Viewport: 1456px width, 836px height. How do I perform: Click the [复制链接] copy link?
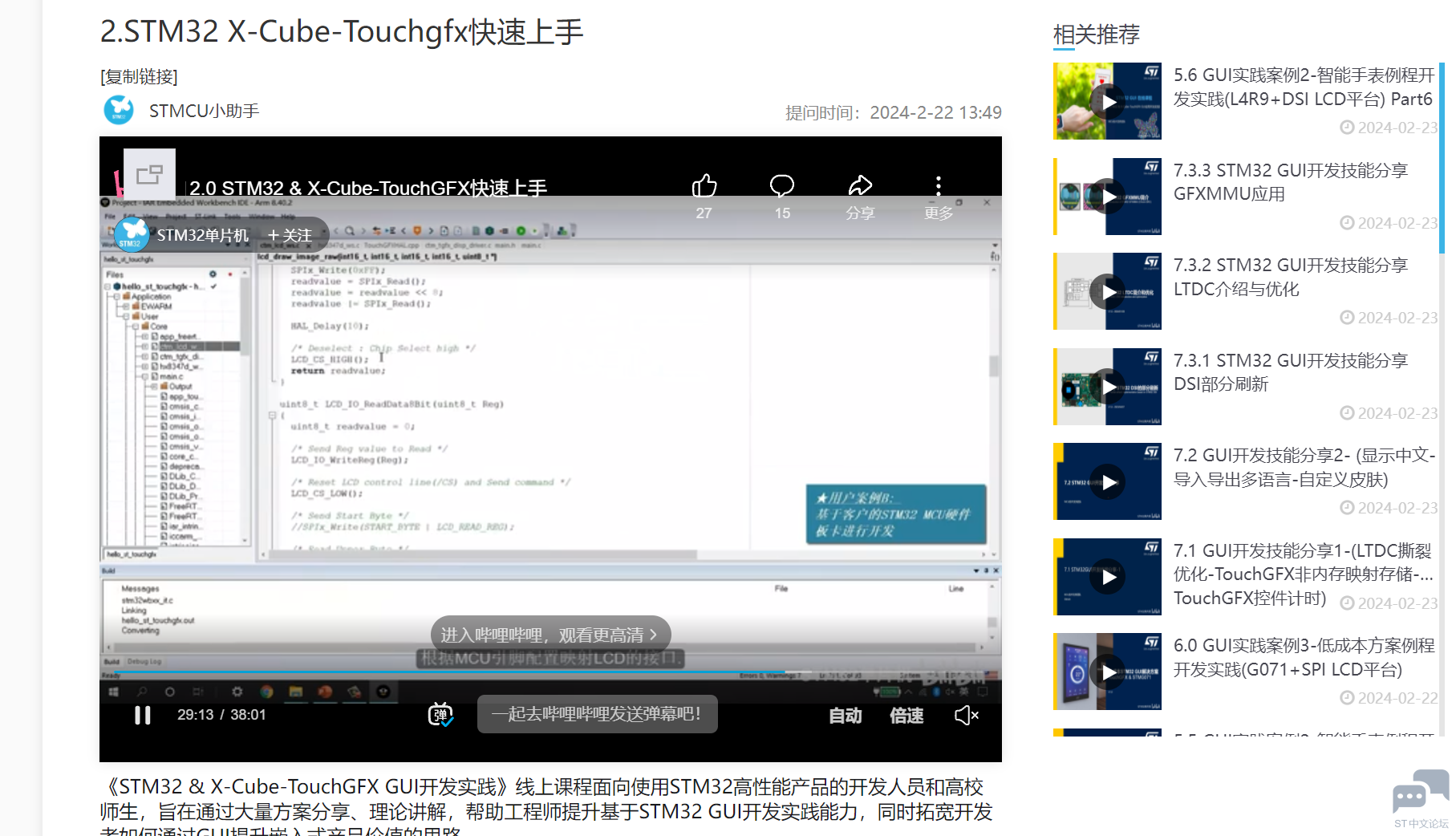point(139,76)
